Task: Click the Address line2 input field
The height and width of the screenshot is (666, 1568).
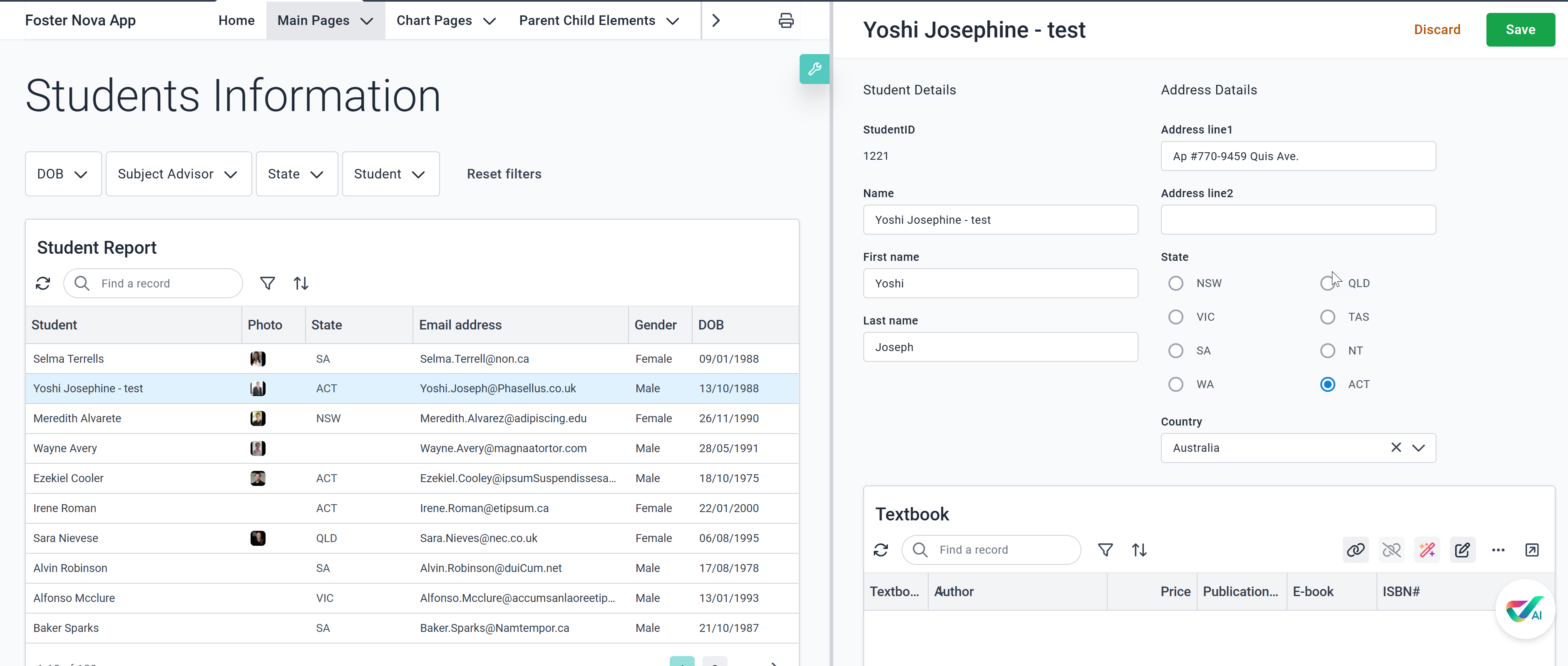Action: pos(1298,220)
